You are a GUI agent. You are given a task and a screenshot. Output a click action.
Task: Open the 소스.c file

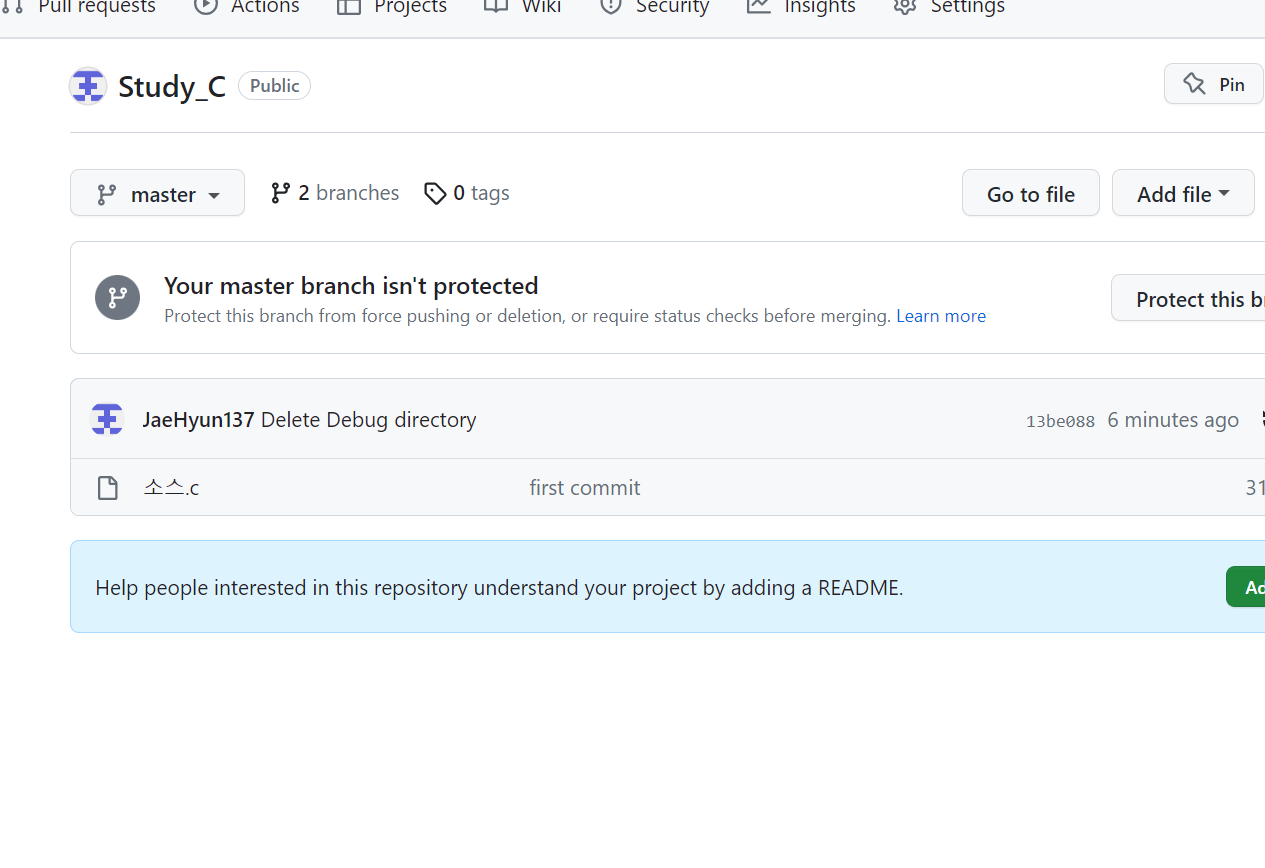tap(171, 488)
